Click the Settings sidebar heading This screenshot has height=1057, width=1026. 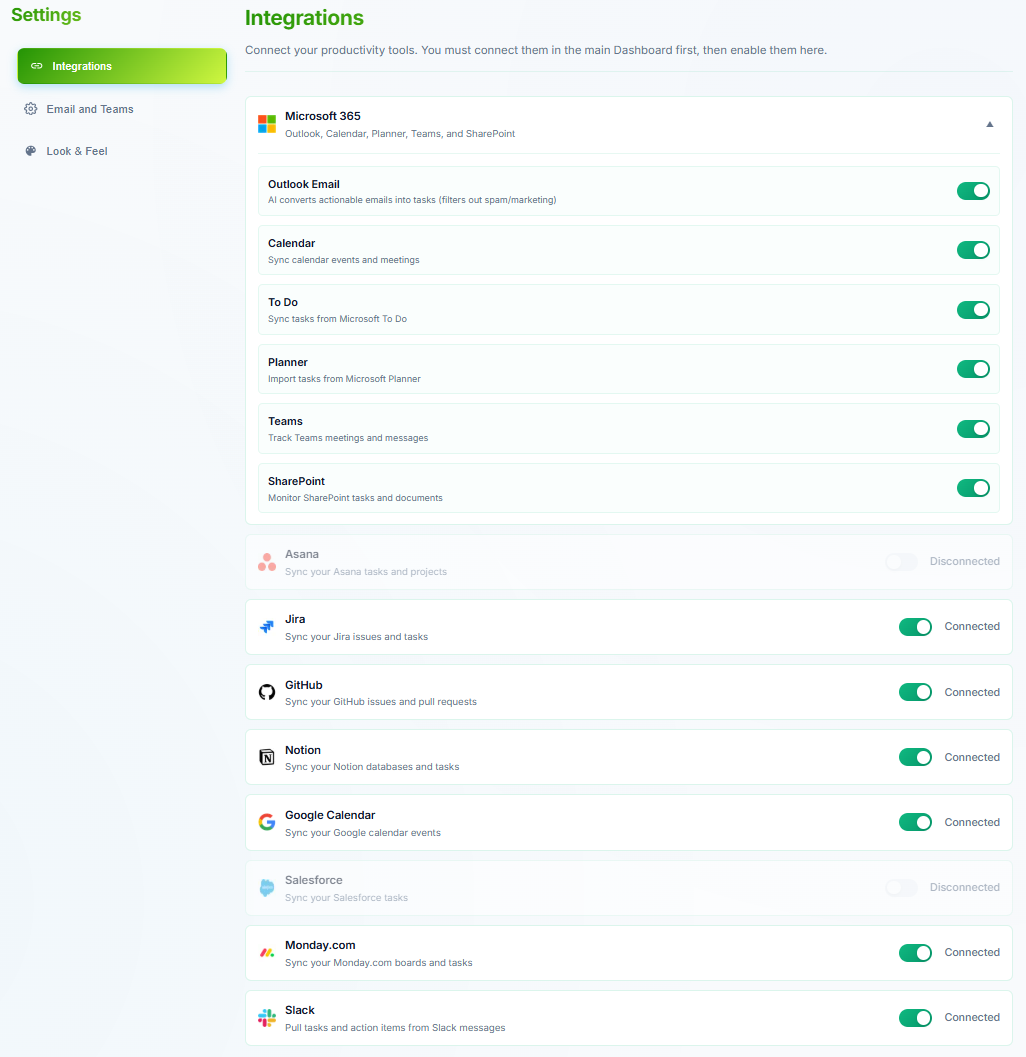[46, 15]
